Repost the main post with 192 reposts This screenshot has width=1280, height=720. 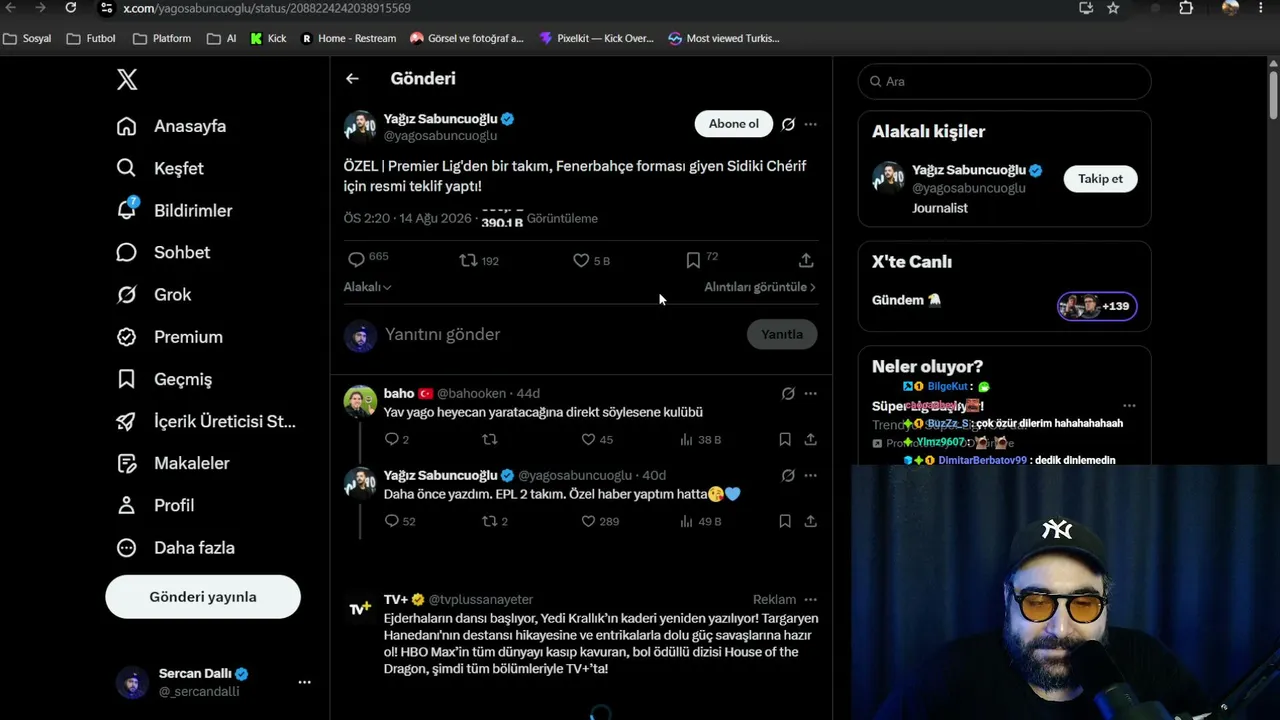pyautogui.click(x=468, y=260)
